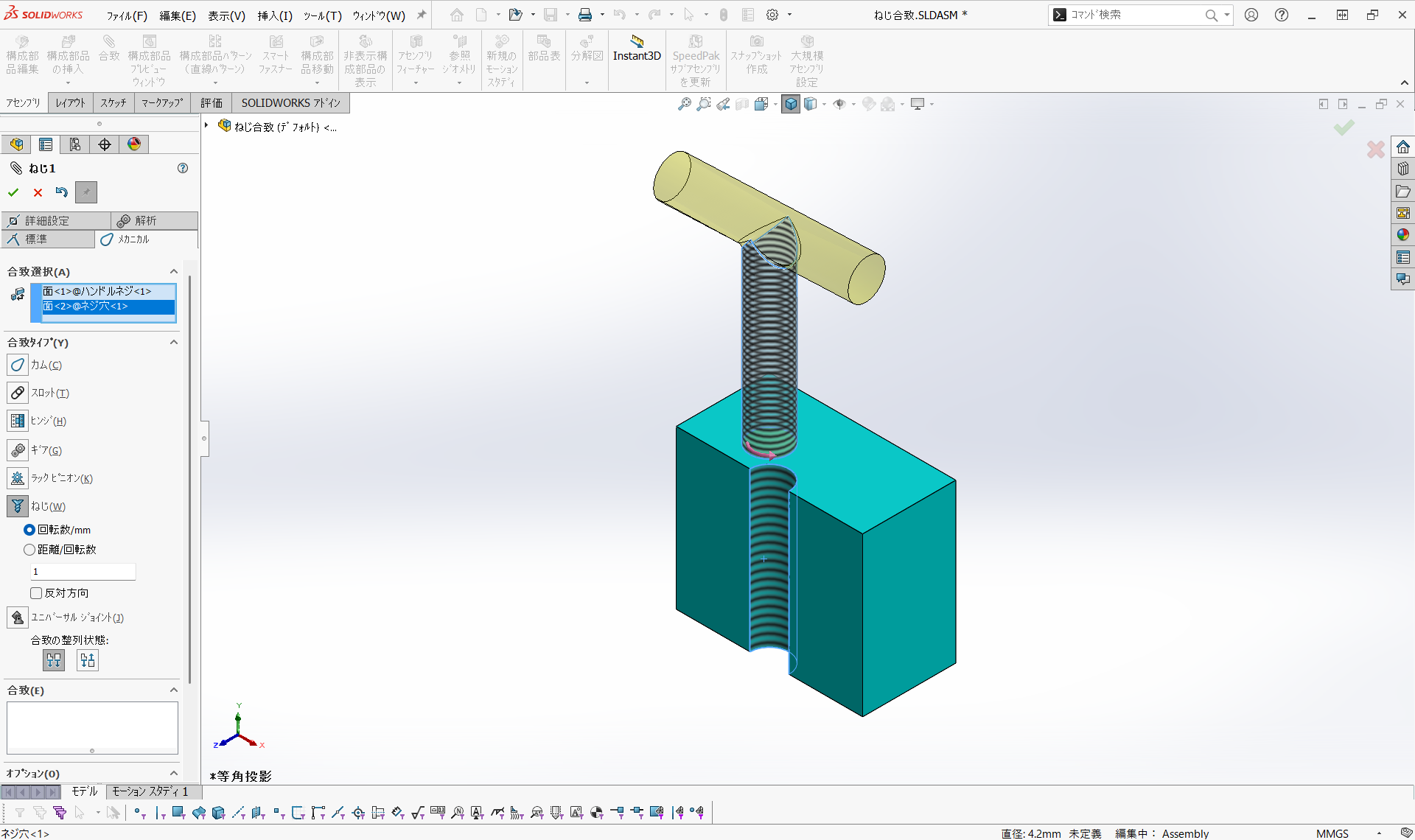Select the Universal Joint (ユニバーサルジョイント) mate icon
Viewport: 1415px width, 840px height.
point(18,617)
